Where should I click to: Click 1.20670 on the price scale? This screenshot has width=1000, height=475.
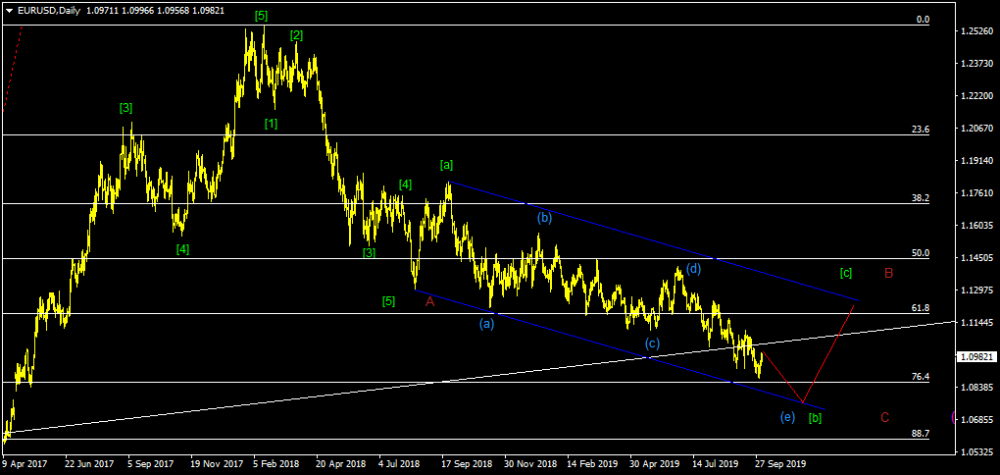pos(976,129)
